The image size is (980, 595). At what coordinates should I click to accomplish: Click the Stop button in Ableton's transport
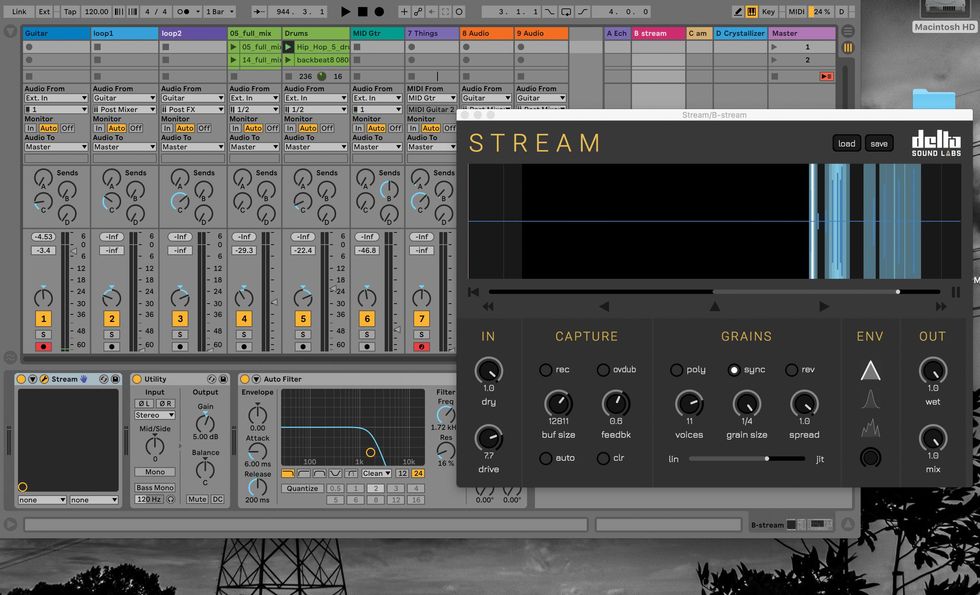tap(362, 11)
